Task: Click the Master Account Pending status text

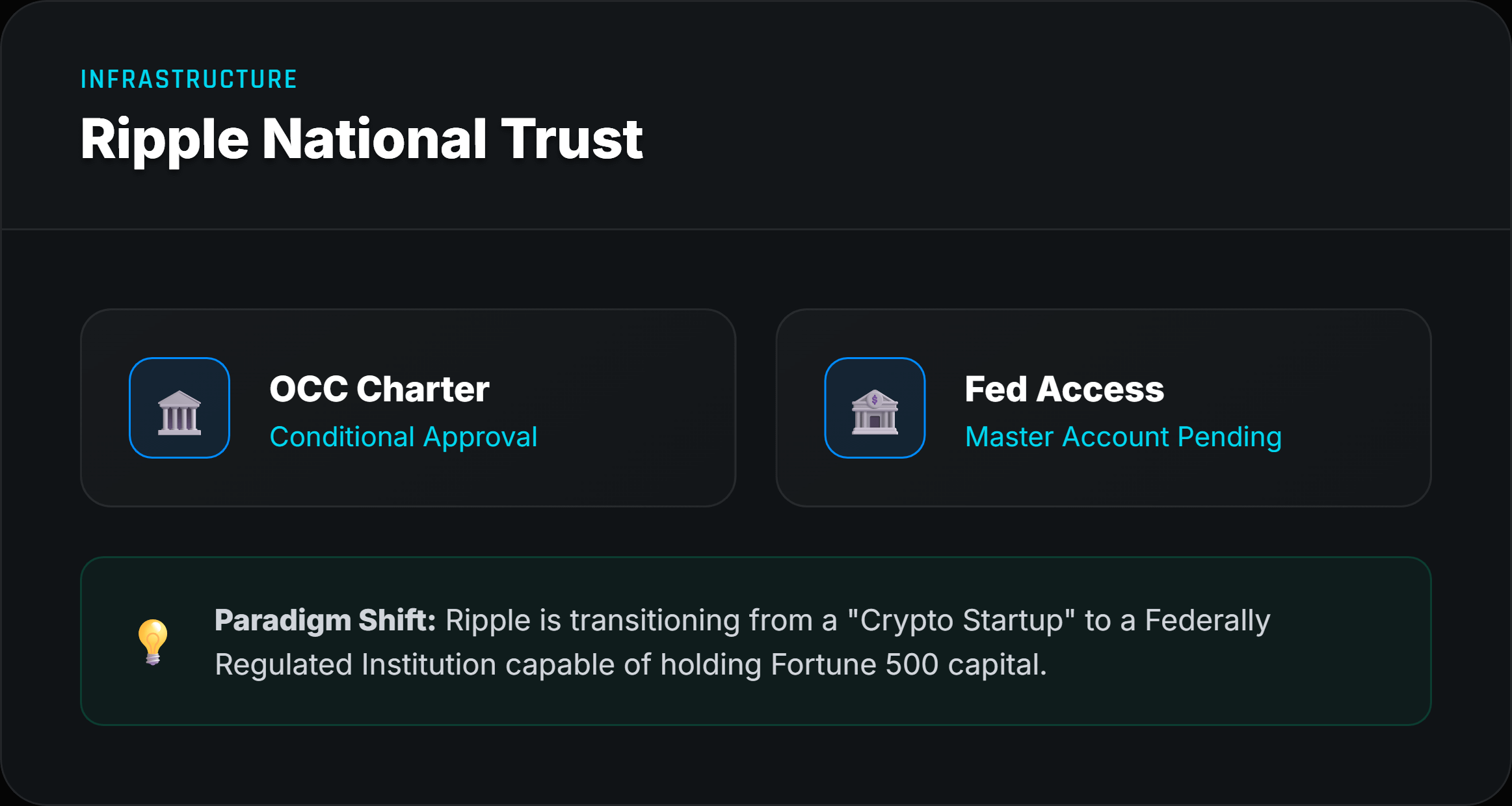Action: [x=1123, y=437]
